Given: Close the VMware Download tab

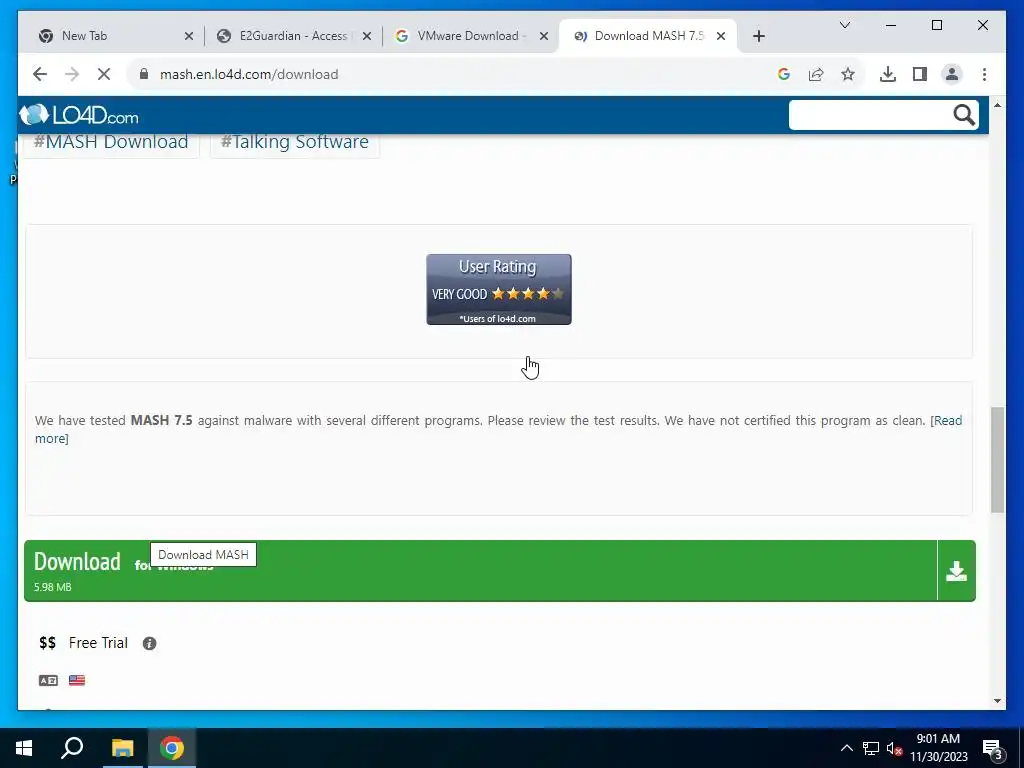Looking at the screenshot, I should tap(543, 36).
